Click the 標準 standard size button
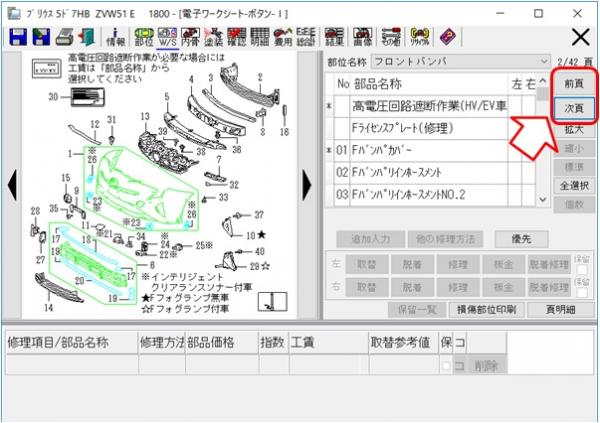 click(574, 167)
